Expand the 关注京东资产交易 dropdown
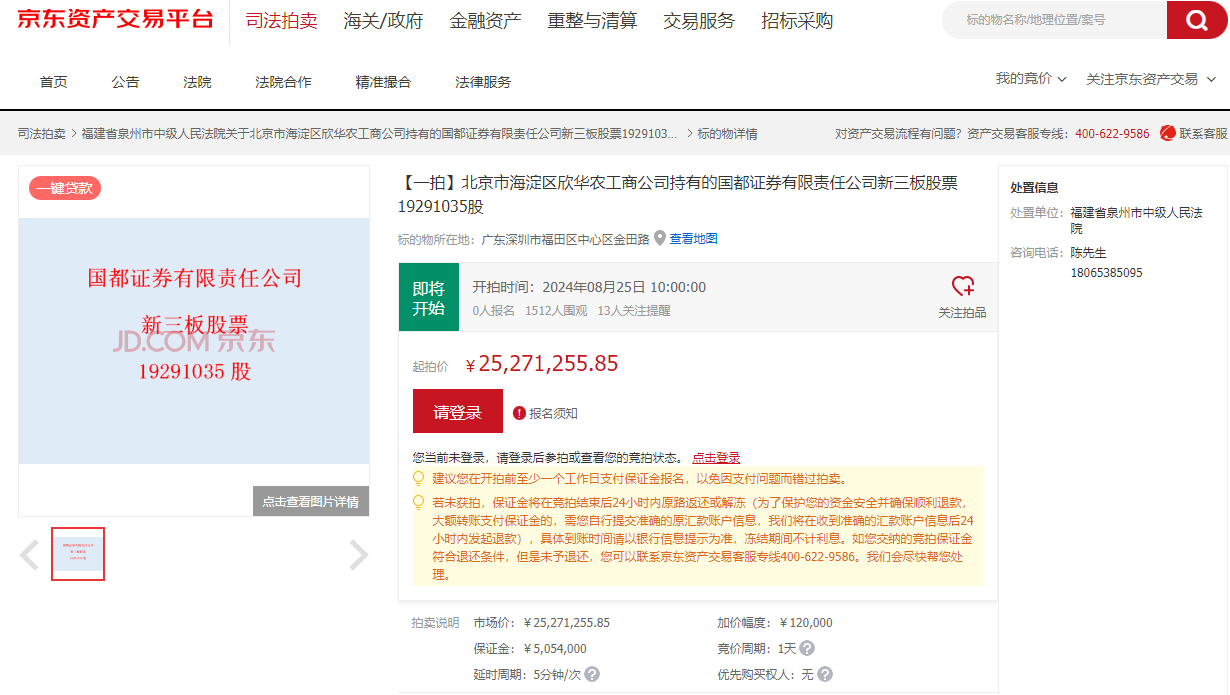This screenshot has width=1230, height=695. point(1150,79)
